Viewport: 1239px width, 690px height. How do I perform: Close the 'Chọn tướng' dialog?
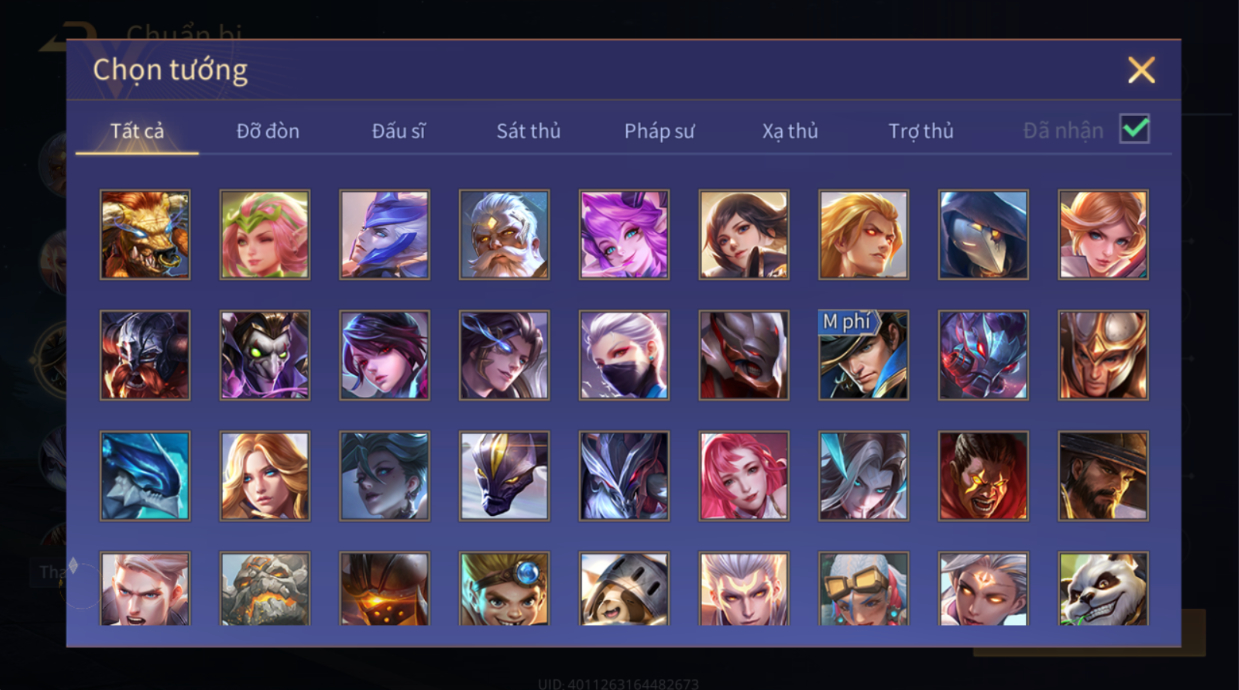1141,70
